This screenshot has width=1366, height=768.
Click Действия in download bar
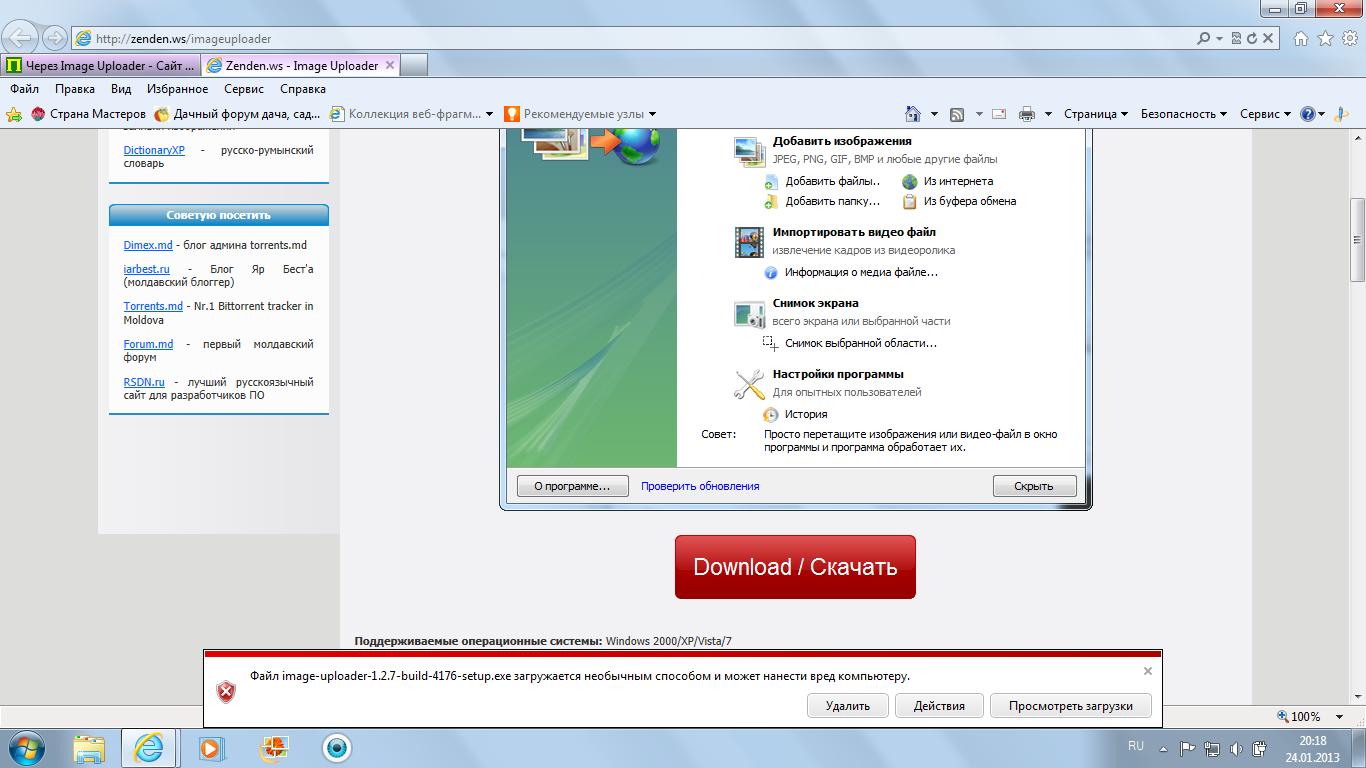pyautogui.click(x=939, y=706)
